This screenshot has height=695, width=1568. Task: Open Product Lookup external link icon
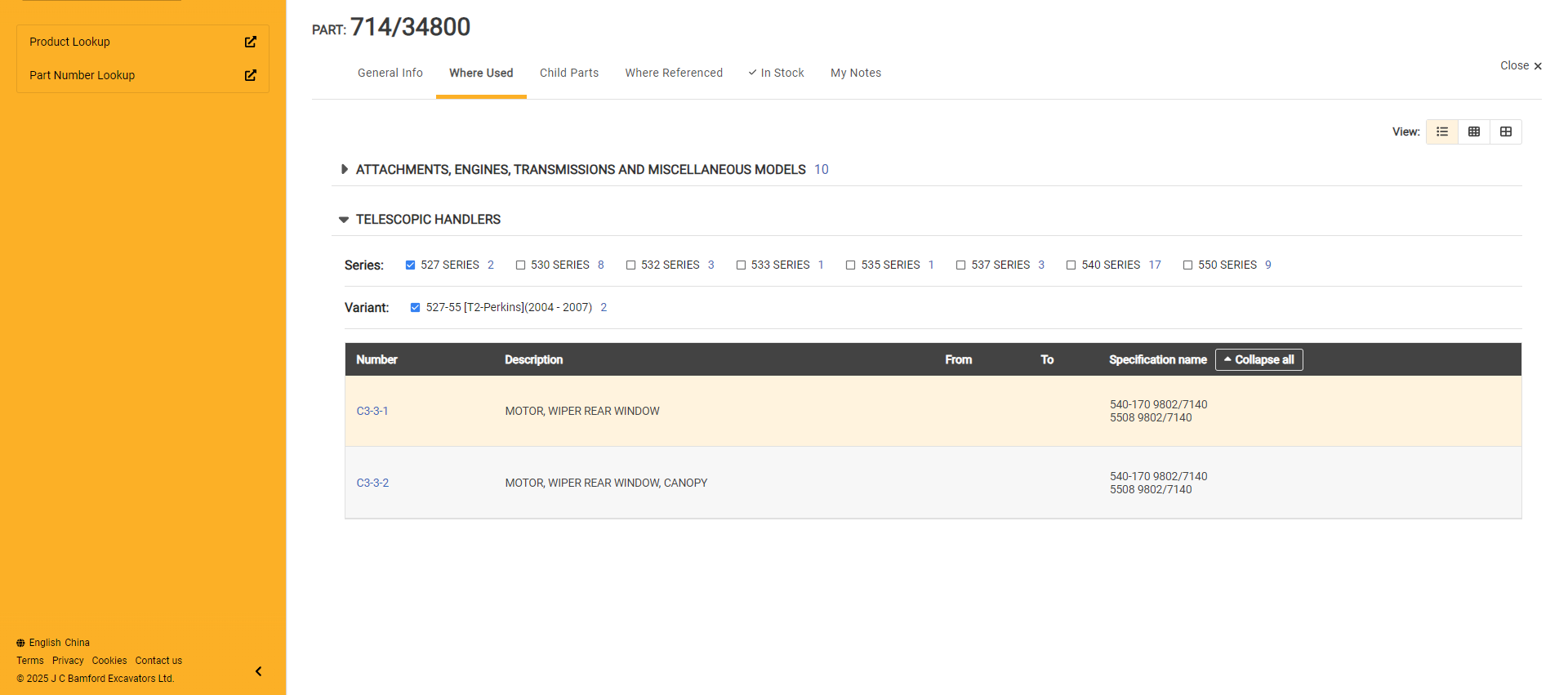pyautogui.click(x=250, y=42)
